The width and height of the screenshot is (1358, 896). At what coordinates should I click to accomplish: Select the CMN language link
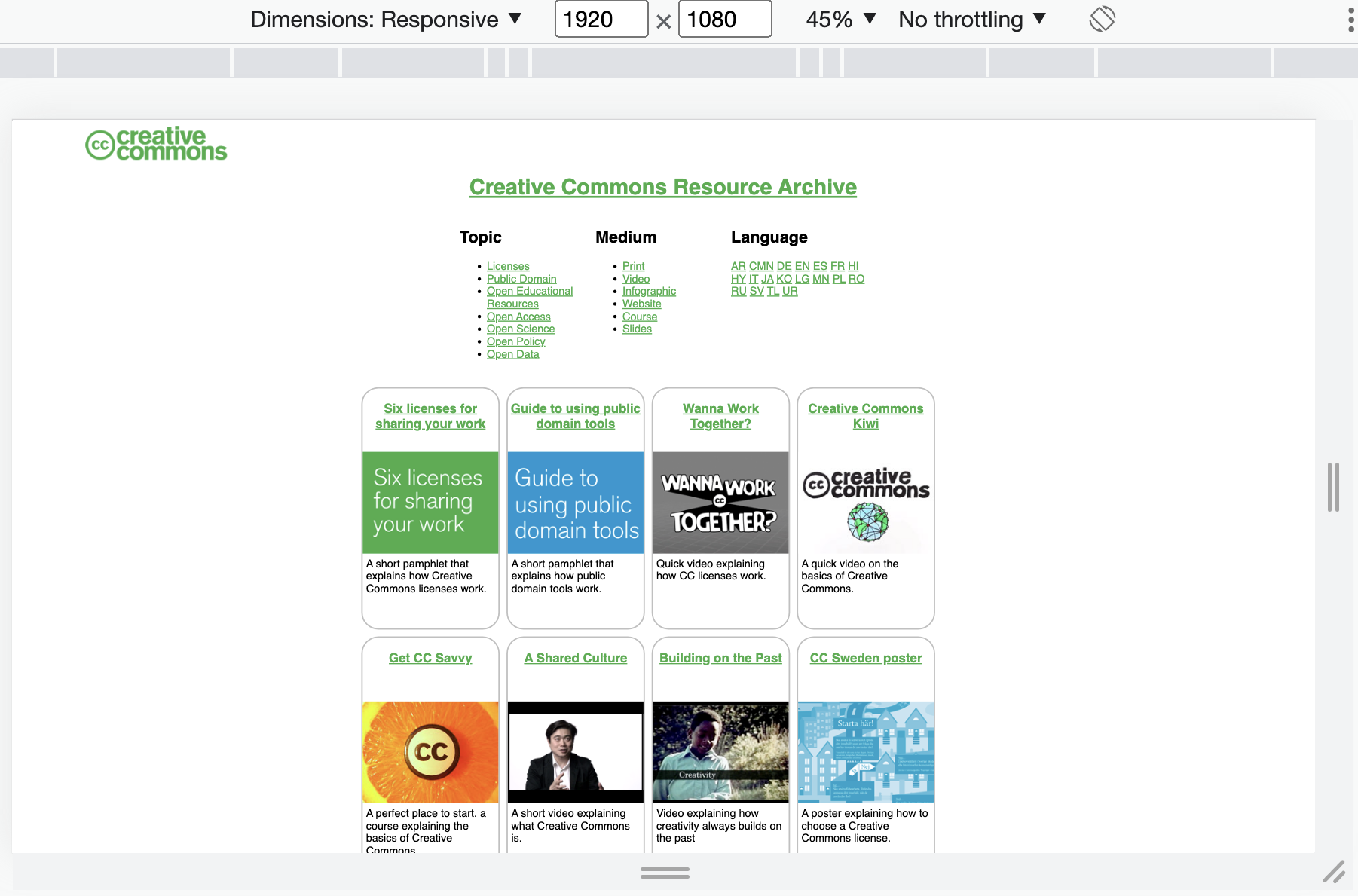[x=761, y=266]
